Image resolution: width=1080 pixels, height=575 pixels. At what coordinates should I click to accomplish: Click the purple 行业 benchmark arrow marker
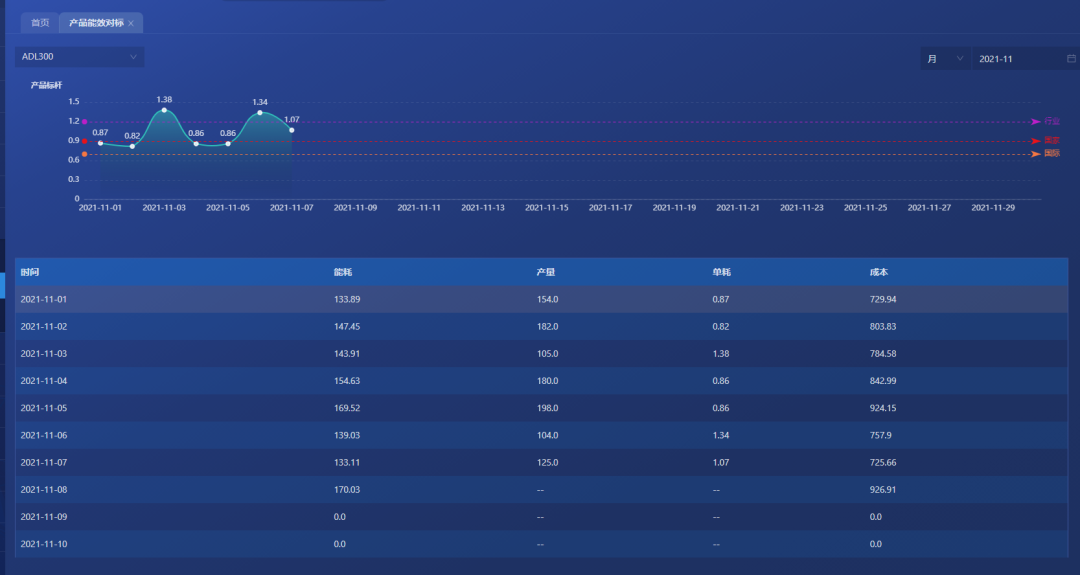pos(1036,121)
